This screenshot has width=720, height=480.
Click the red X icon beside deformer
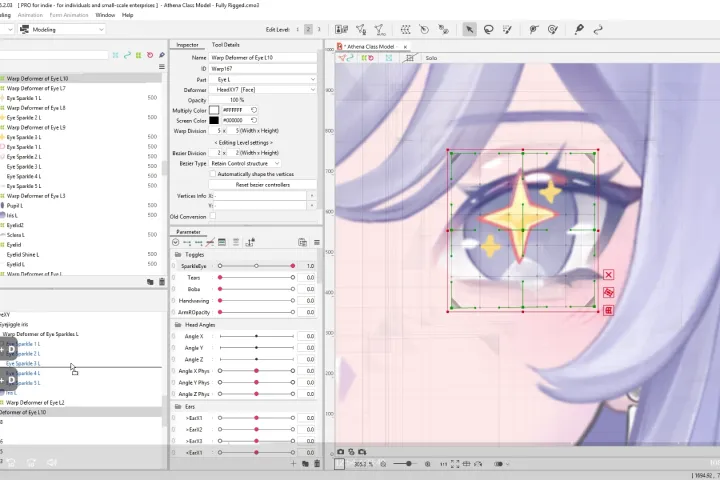[x=608, y=275]
